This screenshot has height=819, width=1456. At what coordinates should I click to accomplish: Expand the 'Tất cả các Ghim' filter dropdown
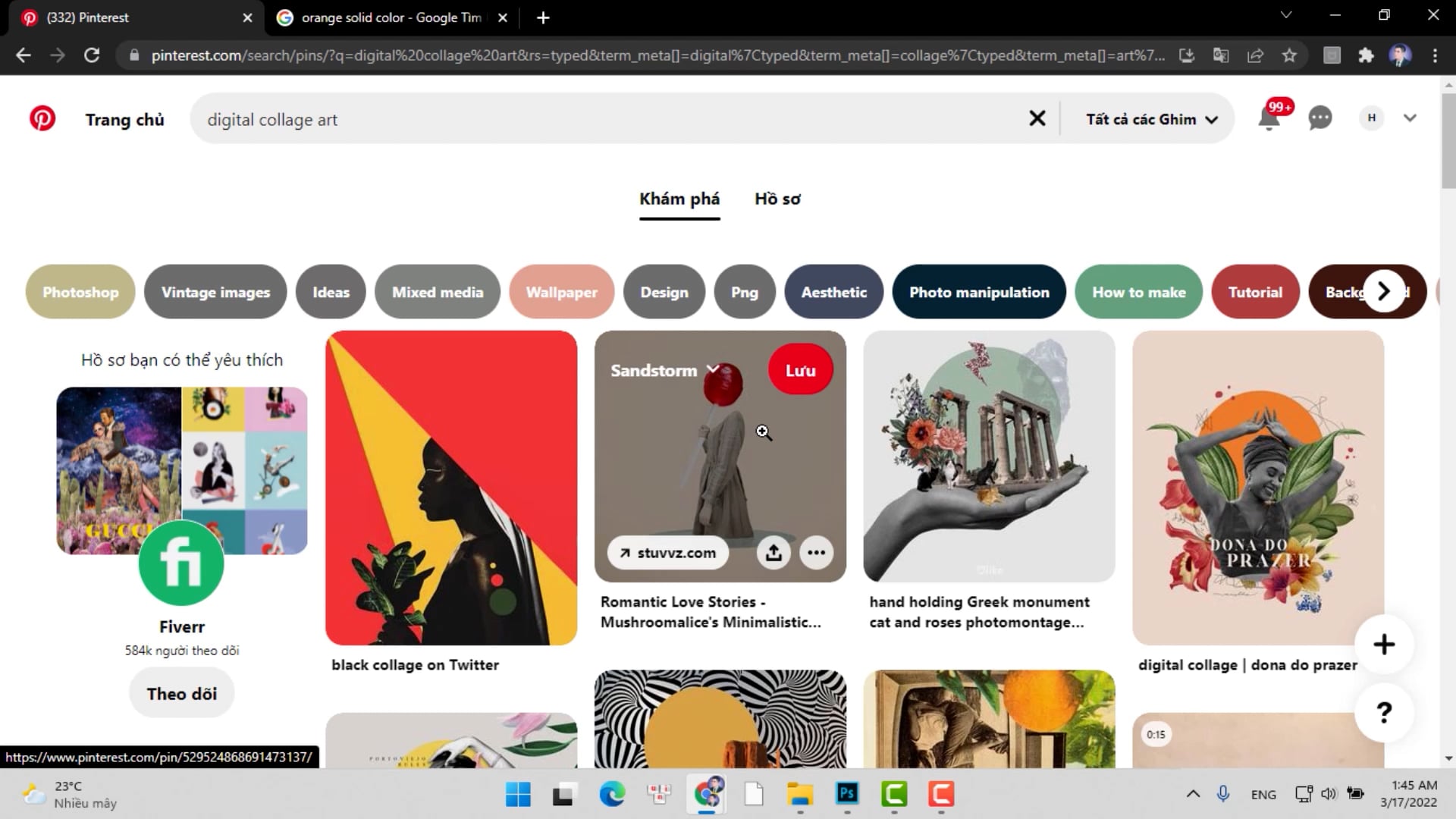click(1151, 119)
